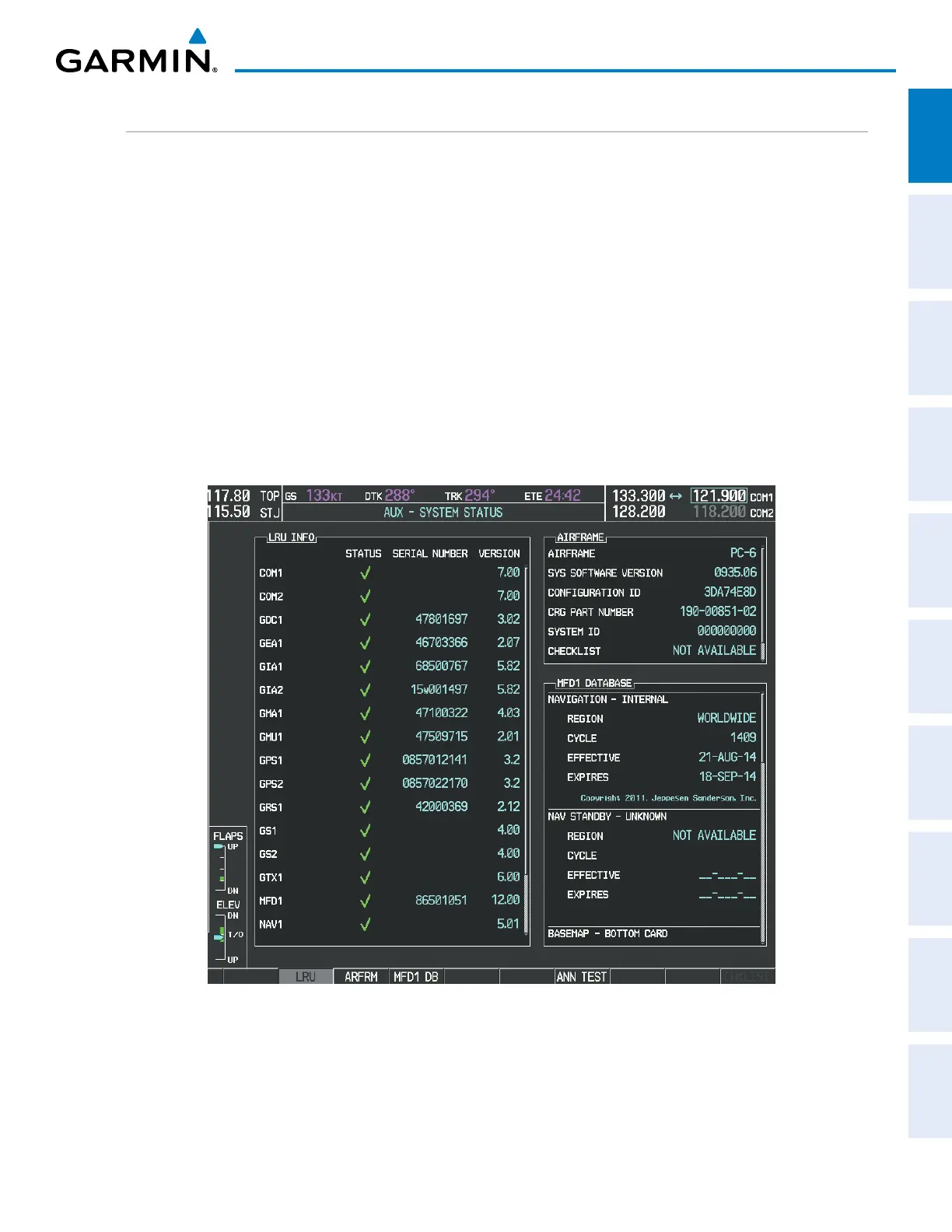Image resolution: width=952 pixels, height=1232 pixels.
Task: Click the COM2 status checkmark
Action: (365, 597)
